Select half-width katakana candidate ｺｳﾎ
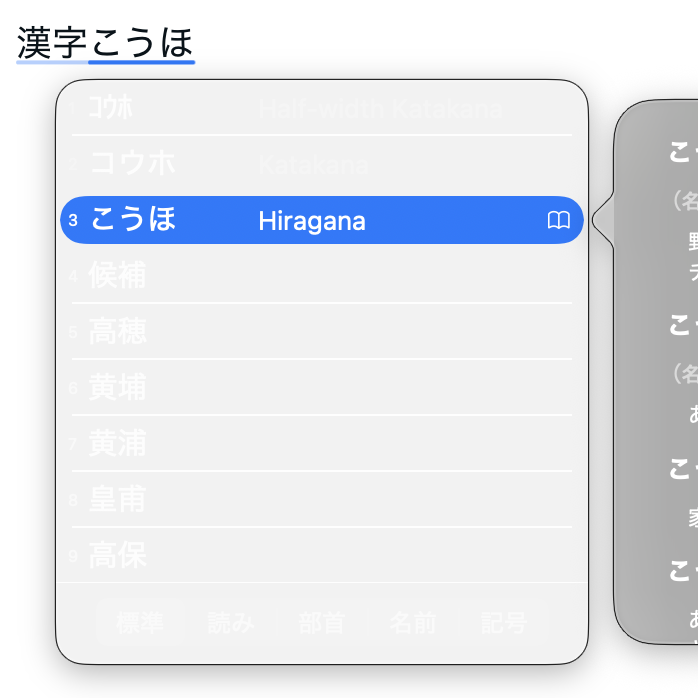 point(110,108)
